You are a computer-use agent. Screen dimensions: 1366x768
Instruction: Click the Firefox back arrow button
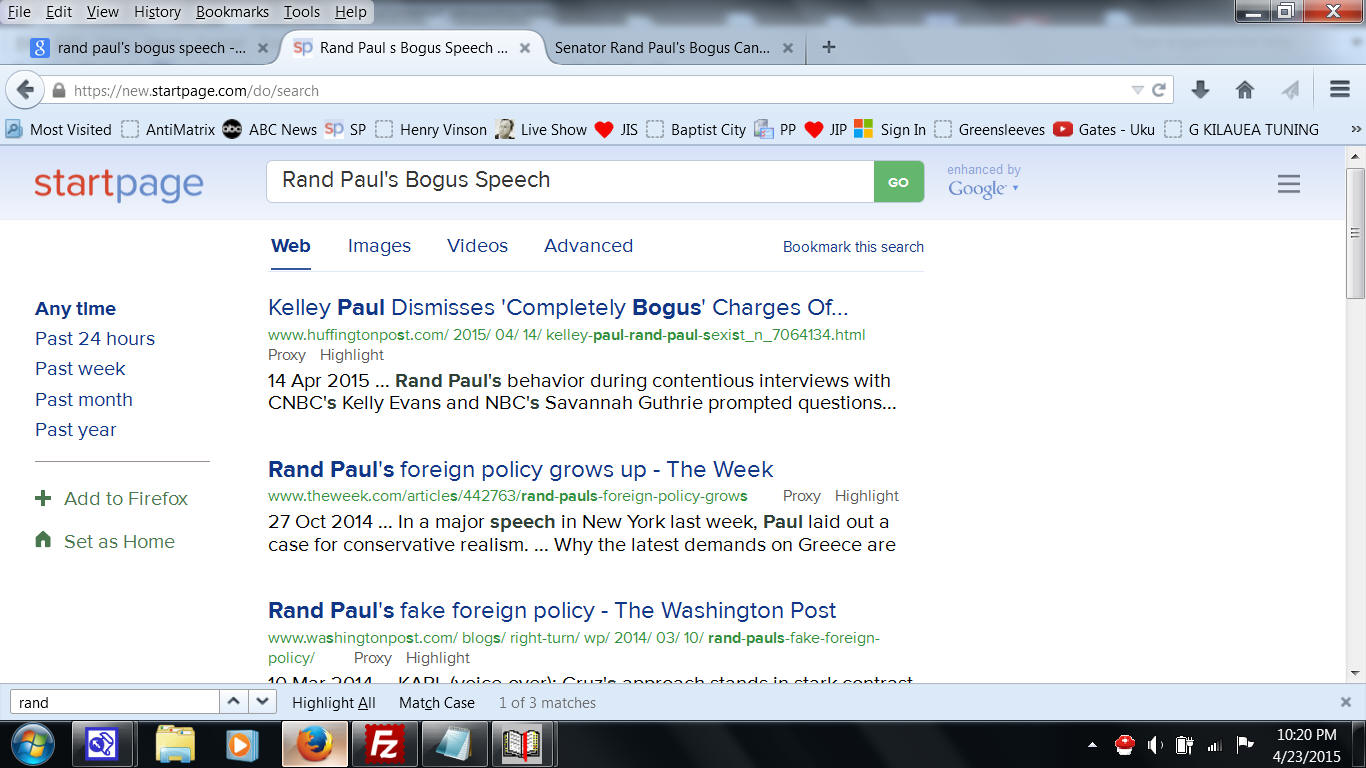pyautogui.click(x=24, y=90)
